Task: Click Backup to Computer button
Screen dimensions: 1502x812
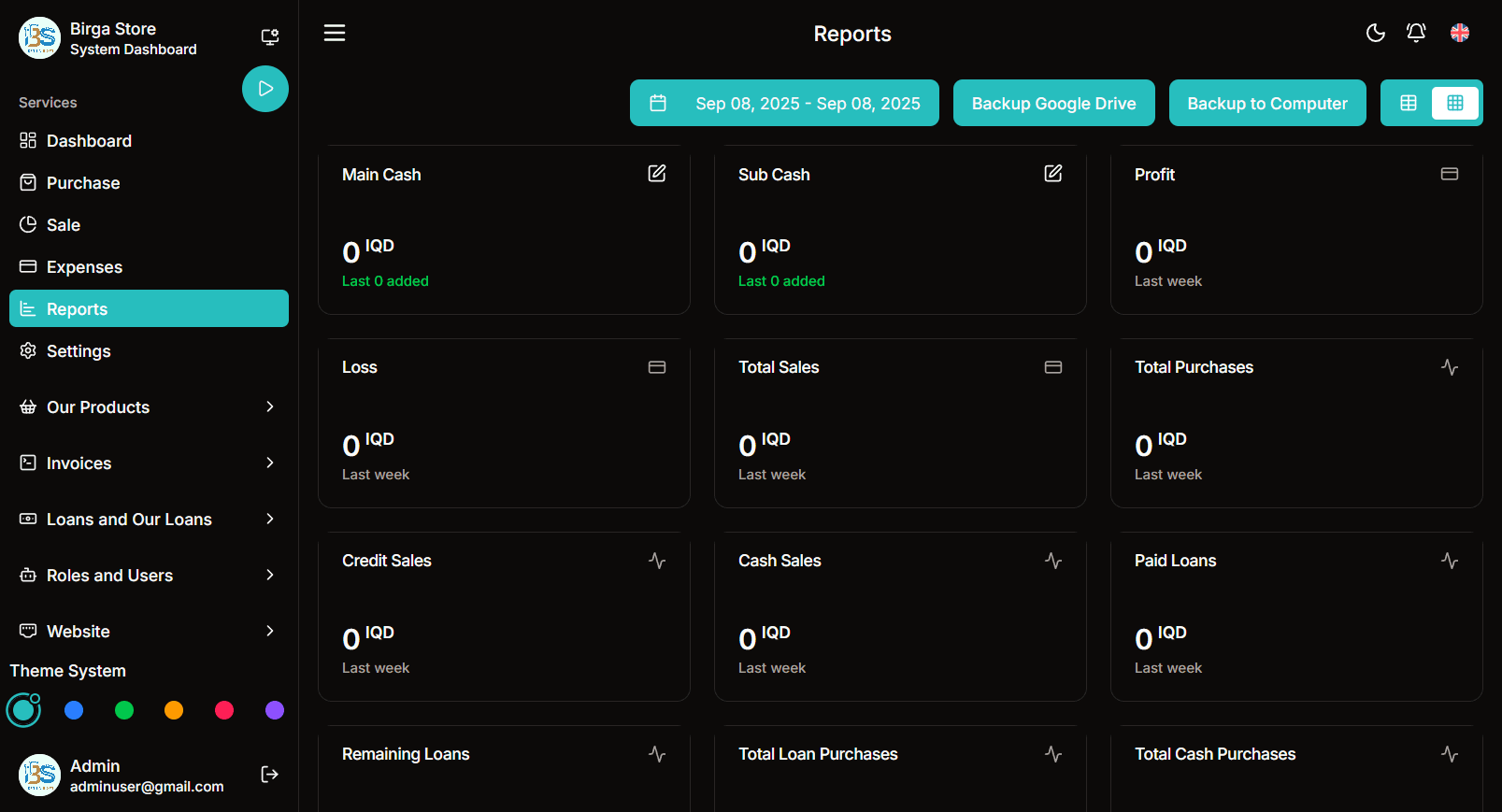Action: tap(1266, 104)
